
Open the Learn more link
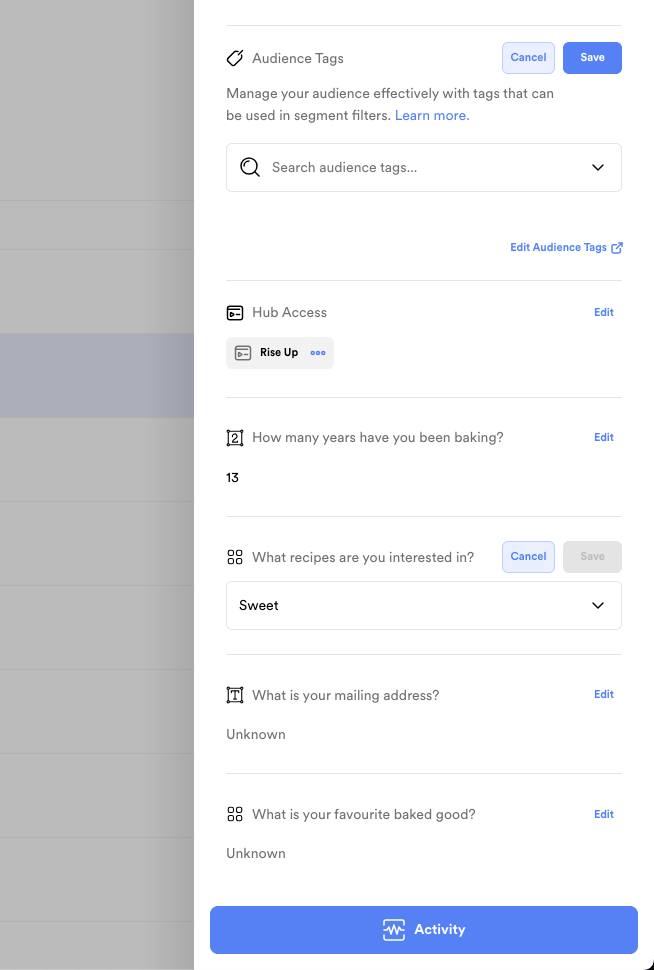coord(432,116)
